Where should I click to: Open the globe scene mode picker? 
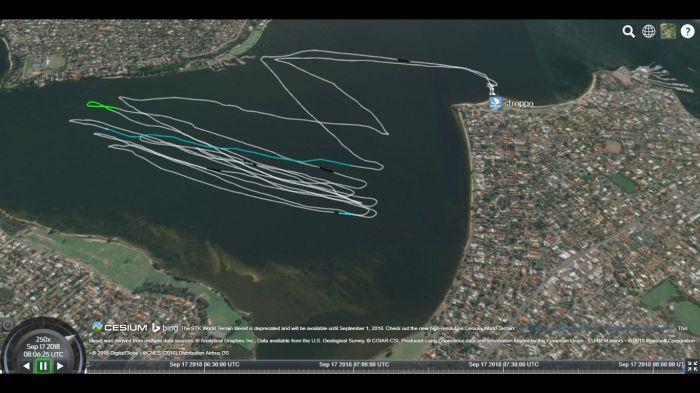(x=648, y=31)
